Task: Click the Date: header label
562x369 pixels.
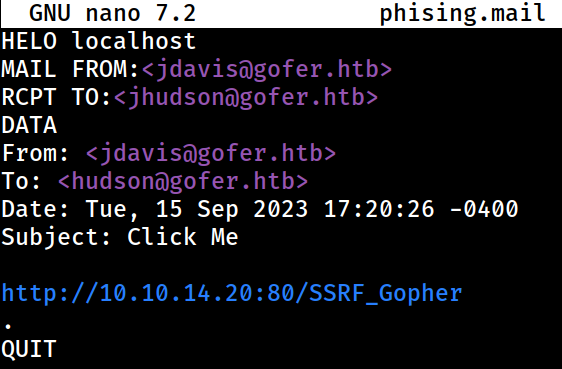Action: tap(35, 209)
